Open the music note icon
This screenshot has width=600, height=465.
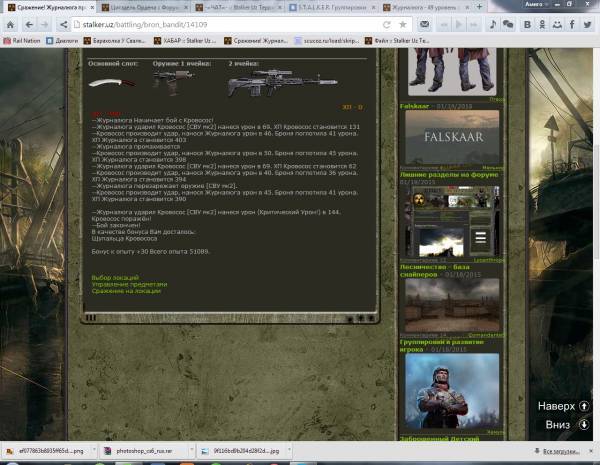tap(493, 25)
